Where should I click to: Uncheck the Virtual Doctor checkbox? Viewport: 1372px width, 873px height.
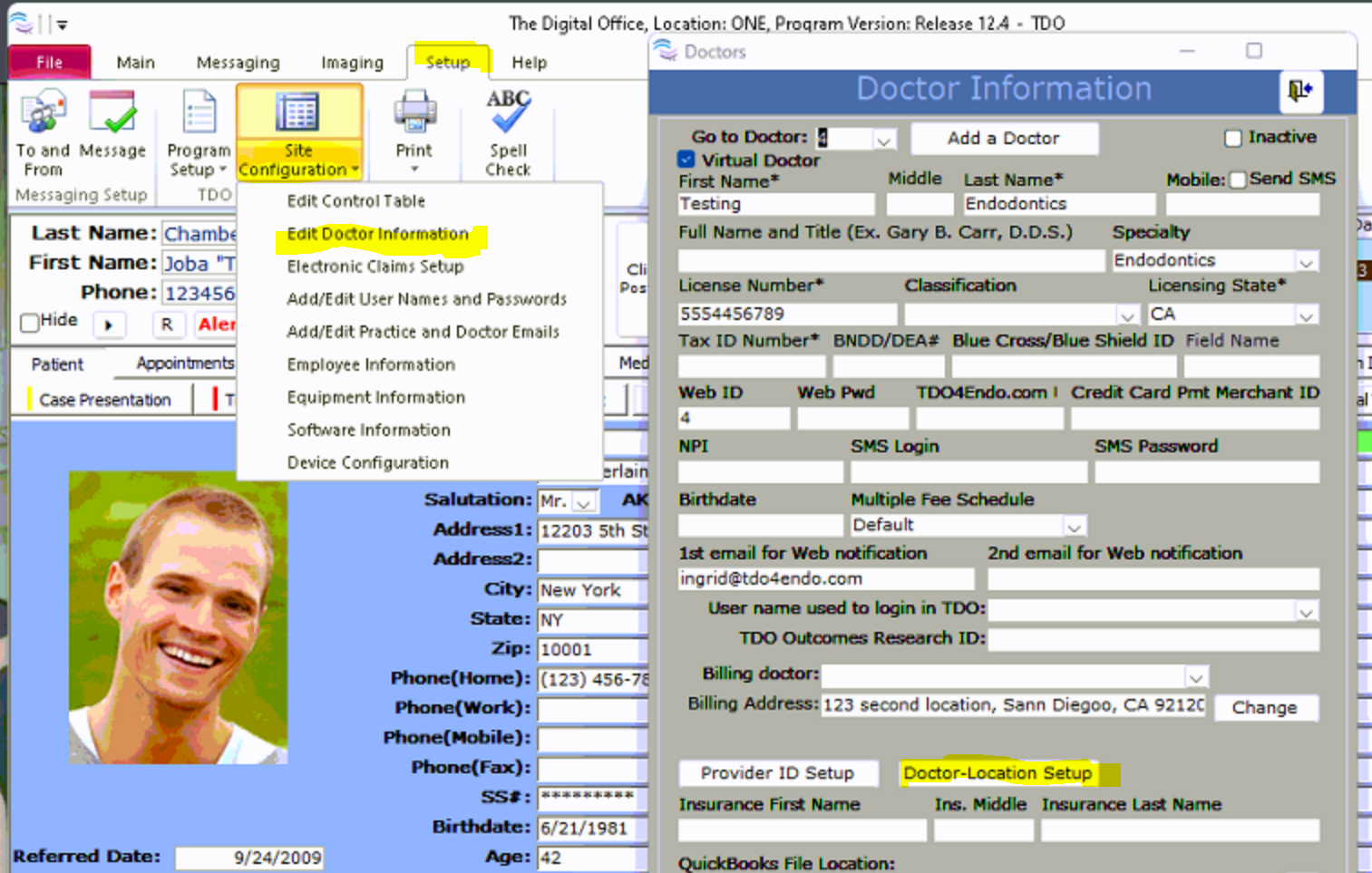(x=686, y=160)
